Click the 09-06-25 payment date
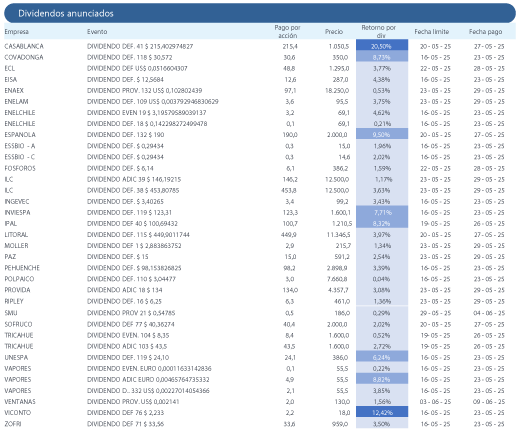This screenshot has width=520, height=437. tap(489, 402)
